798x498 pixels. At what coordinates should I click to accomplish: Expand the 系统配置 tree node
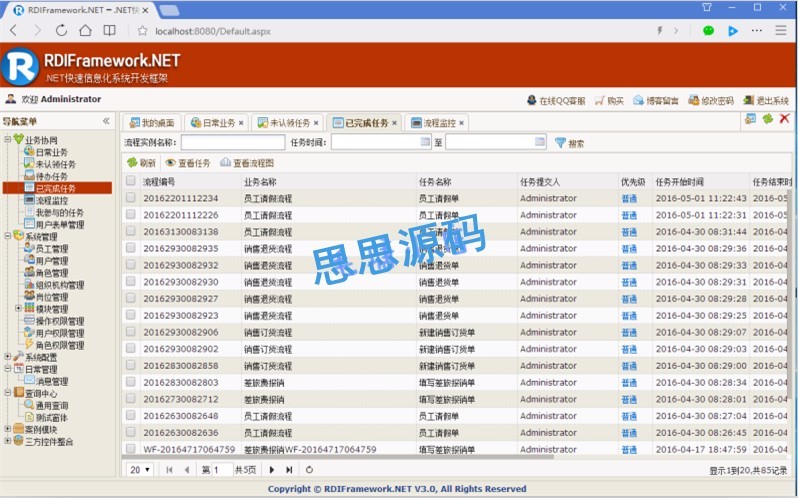(8, 357)
